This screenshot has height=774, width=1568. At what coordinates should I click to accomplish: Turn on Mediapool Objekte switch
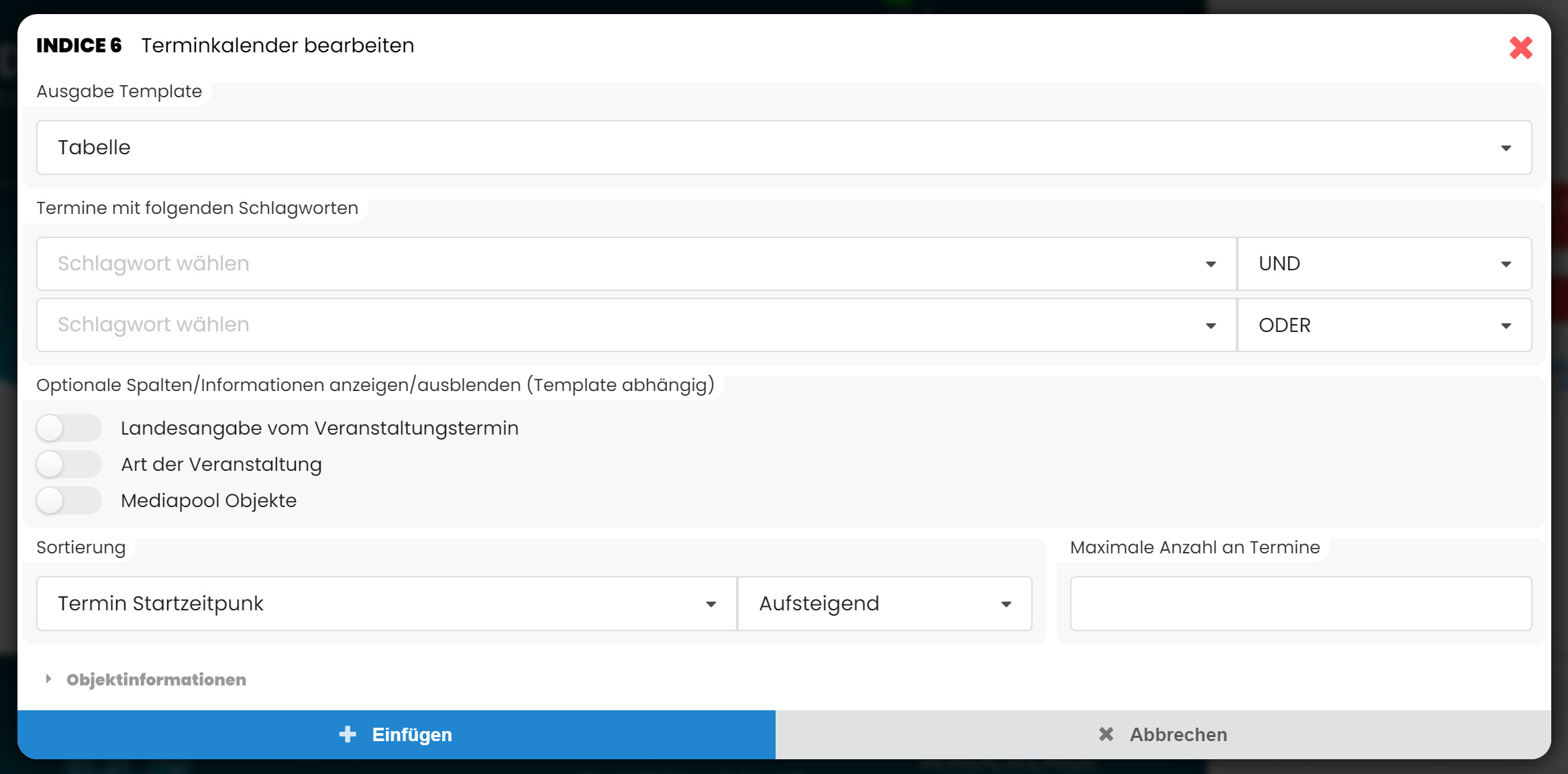click(68, 500)
